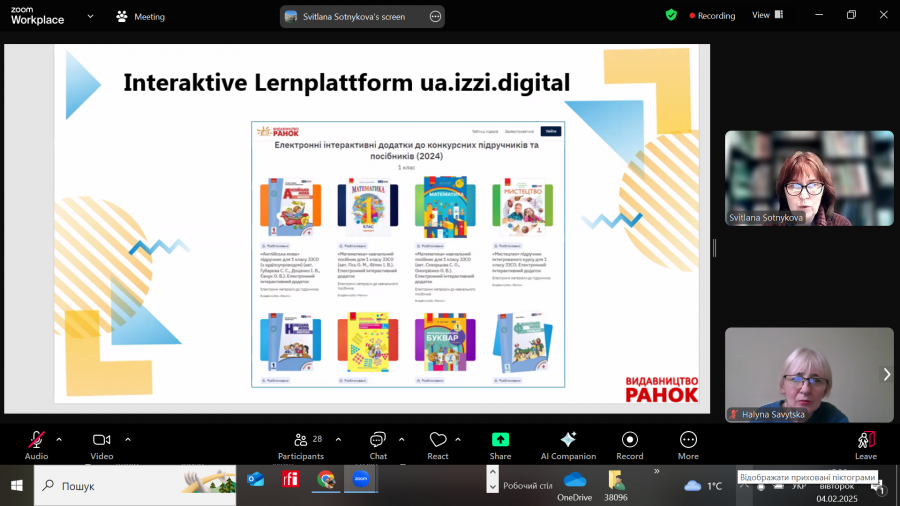Open AI Companion
The image size is (900, 506).
point(568,446)
